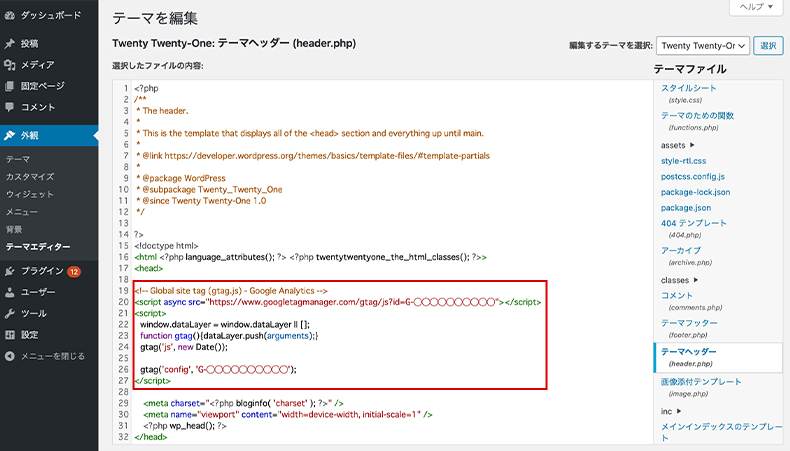
Task: Click the collapse menu arrow icon
Action: click(x=10, y=356)
